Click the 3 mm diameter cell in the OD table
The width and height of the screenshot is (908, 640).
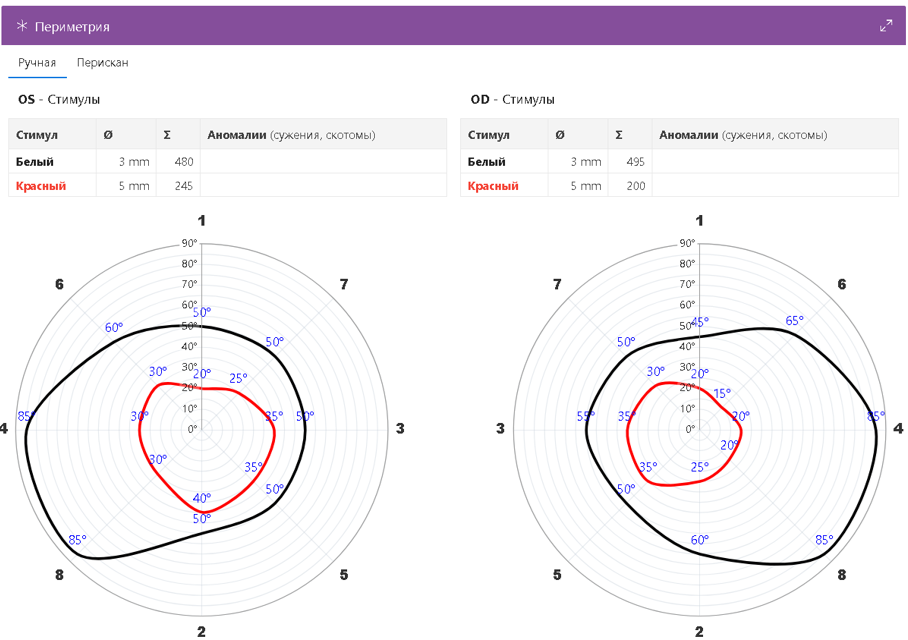[586, 161]
